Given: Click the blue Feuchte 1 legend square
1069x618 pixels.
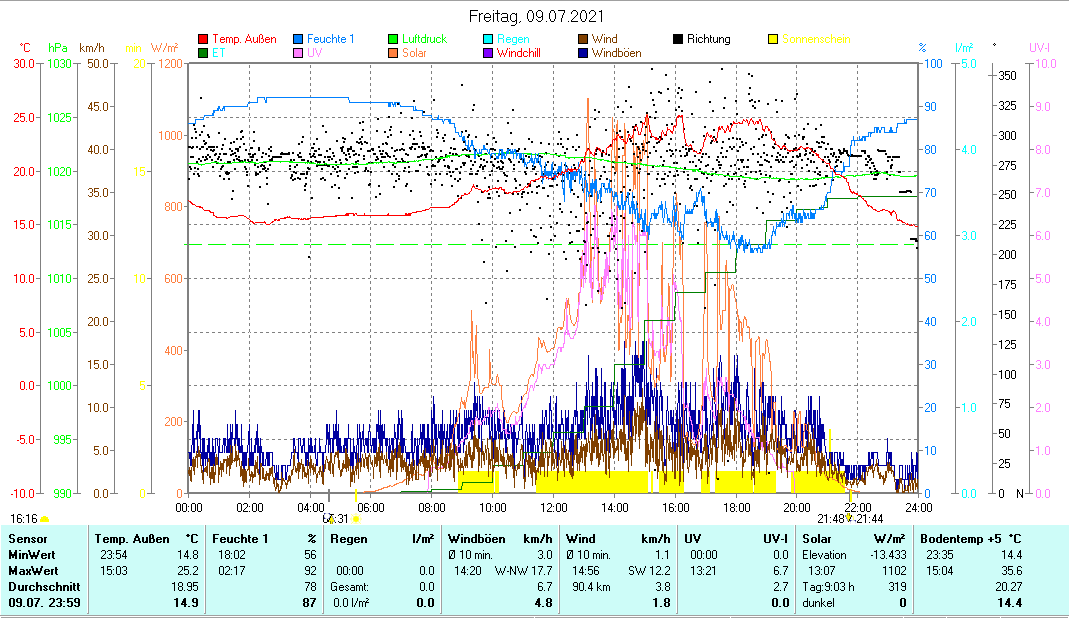Looking at the screenshot, I should coord(299,40).
